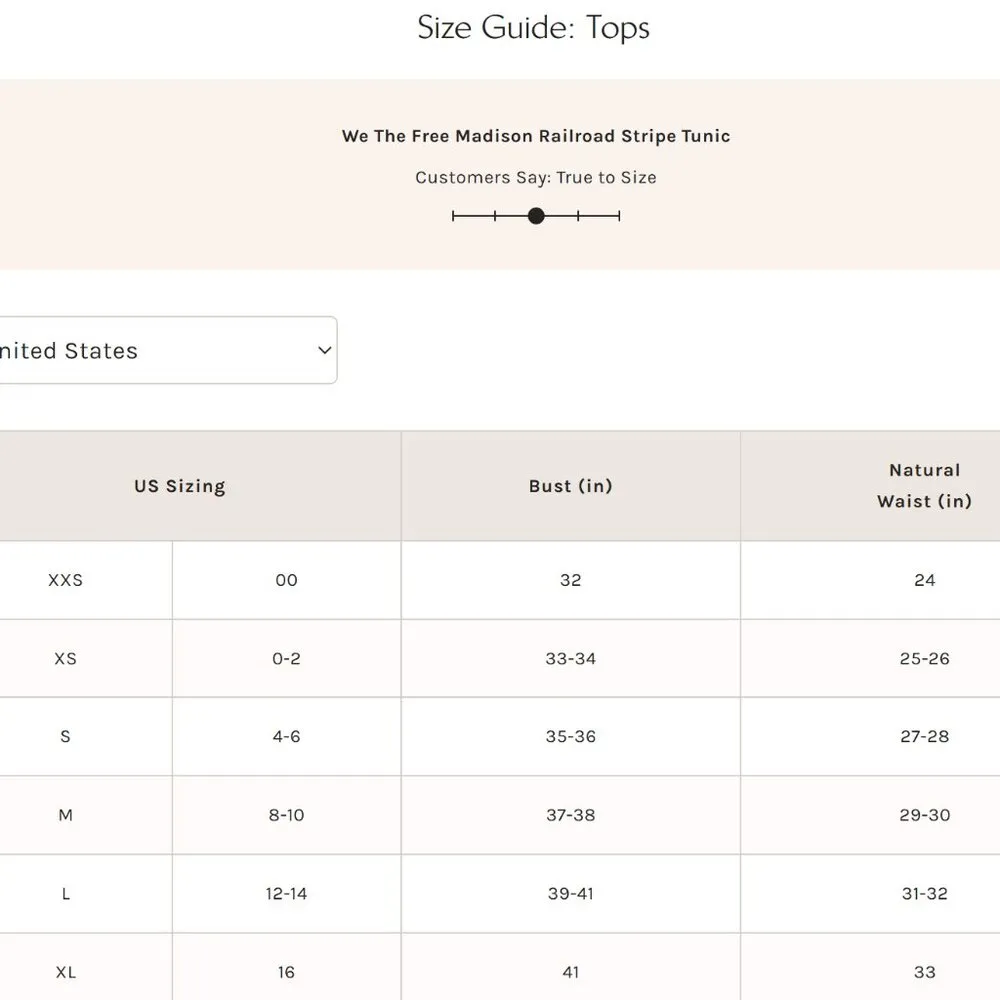The width and height of the screenshot is (1000, 1000).
Task: Click the 25-26 waist measurement cell
Action: (x=924, y=659)
